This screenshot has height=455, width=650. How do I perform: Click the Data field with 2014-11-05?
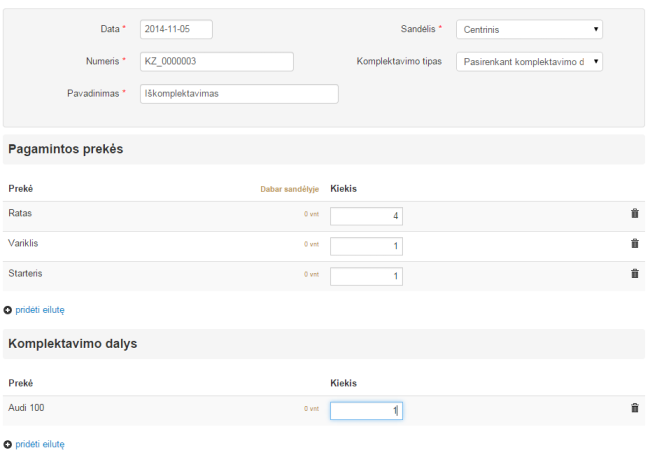(176, 30)
